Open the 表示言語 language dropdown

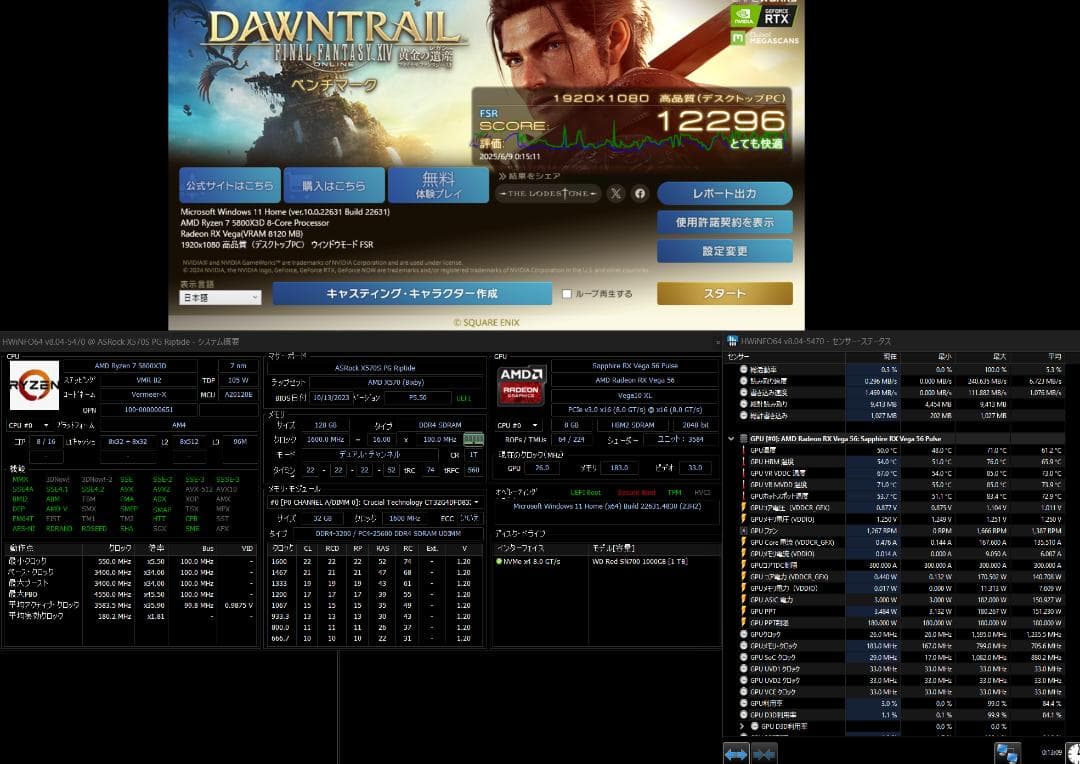pyautogui.click(x=220, y=298)
